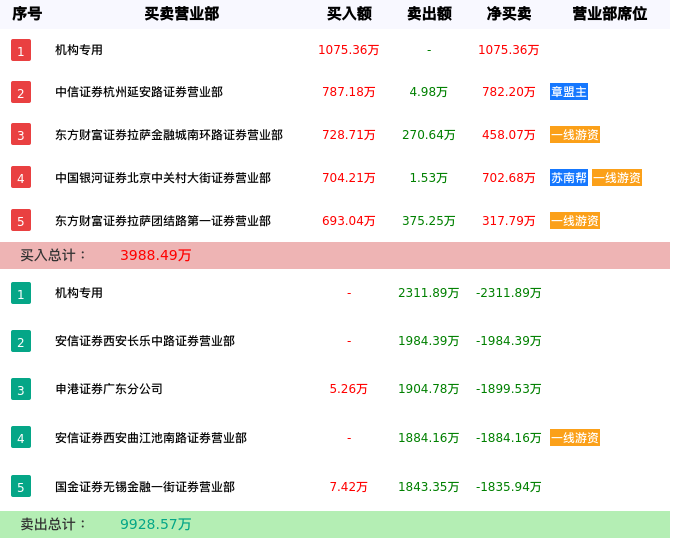
Task: Open 中国银河证券北京中关村大街证券营业部 entry
Action: point(163,177)
